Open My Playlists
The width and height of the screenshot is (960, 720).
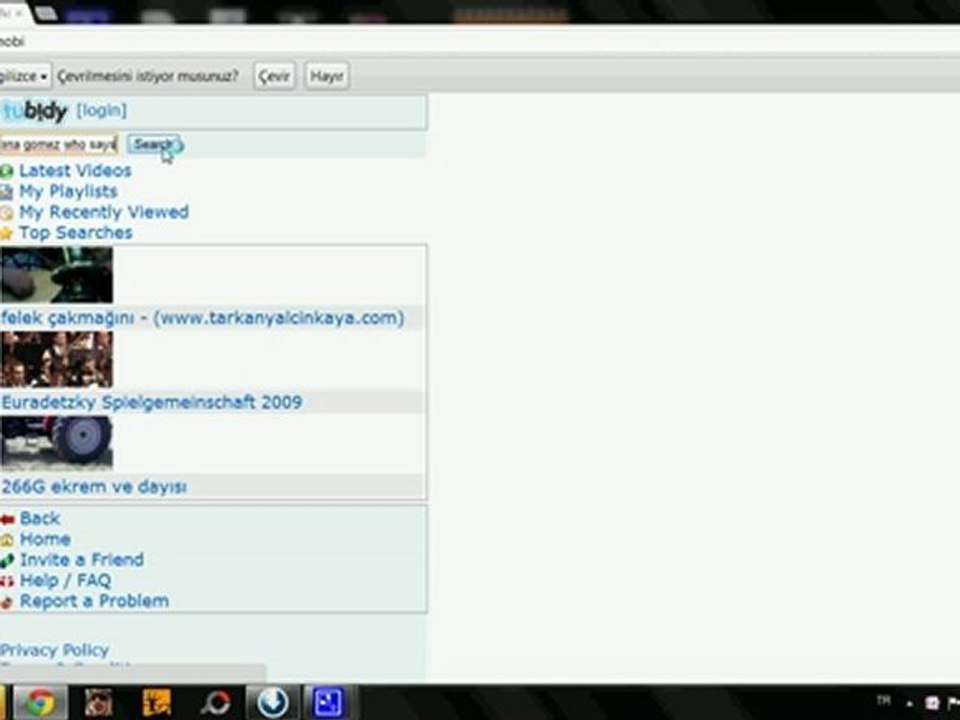pos(68,192)
